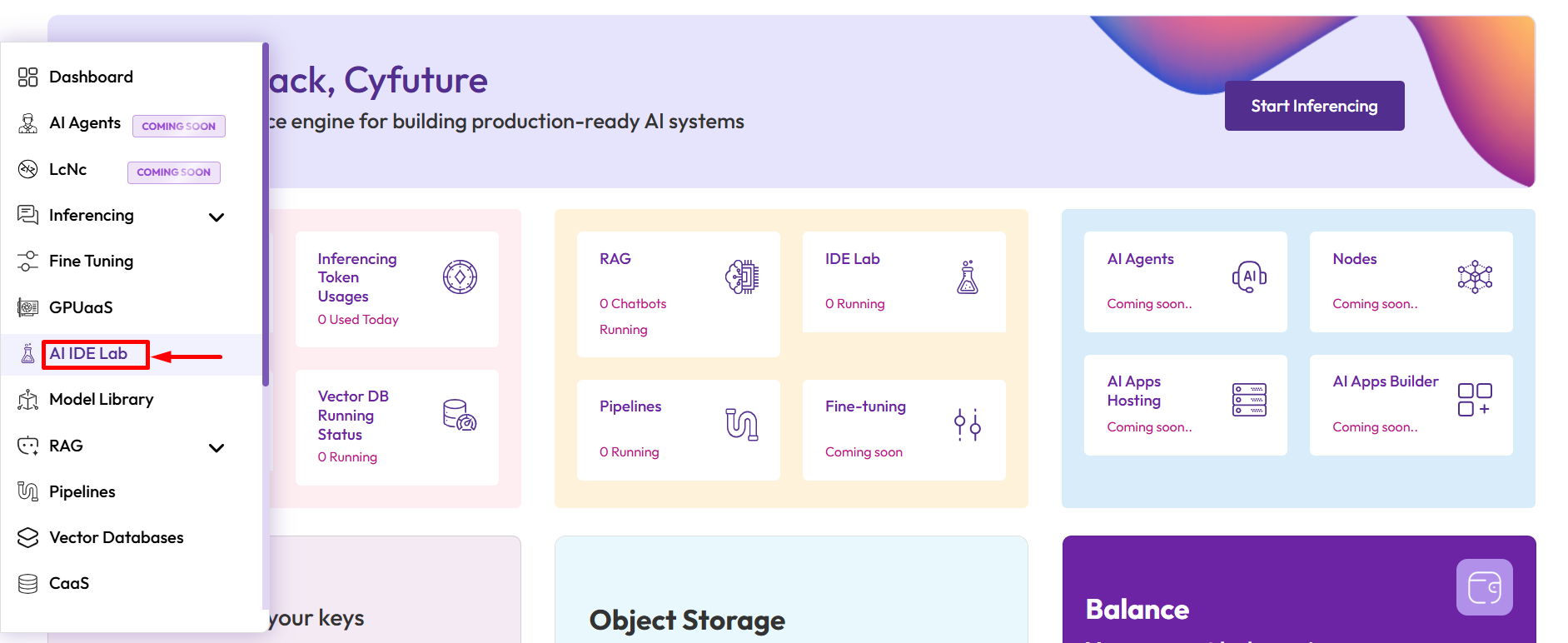Expand the RAG submenu chevron
The image size is (1568, 643).
pyautogui.click(x=217, y=448)
